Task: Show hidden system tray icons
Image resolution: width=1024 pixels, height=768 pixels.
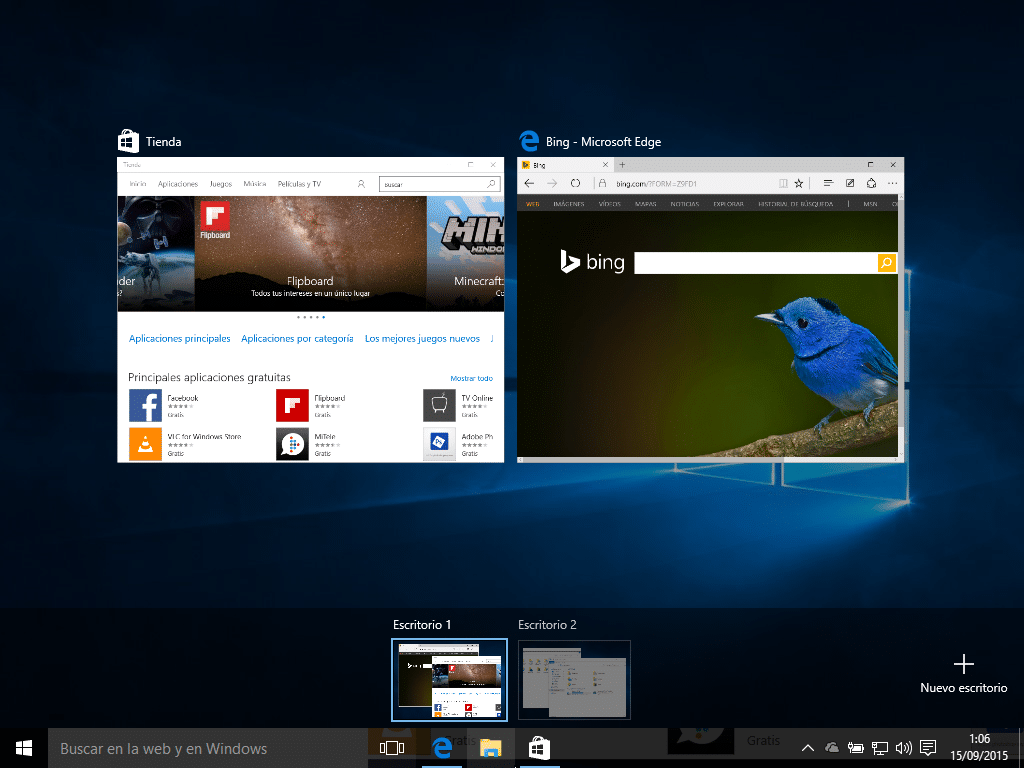Action: [808, 748]
